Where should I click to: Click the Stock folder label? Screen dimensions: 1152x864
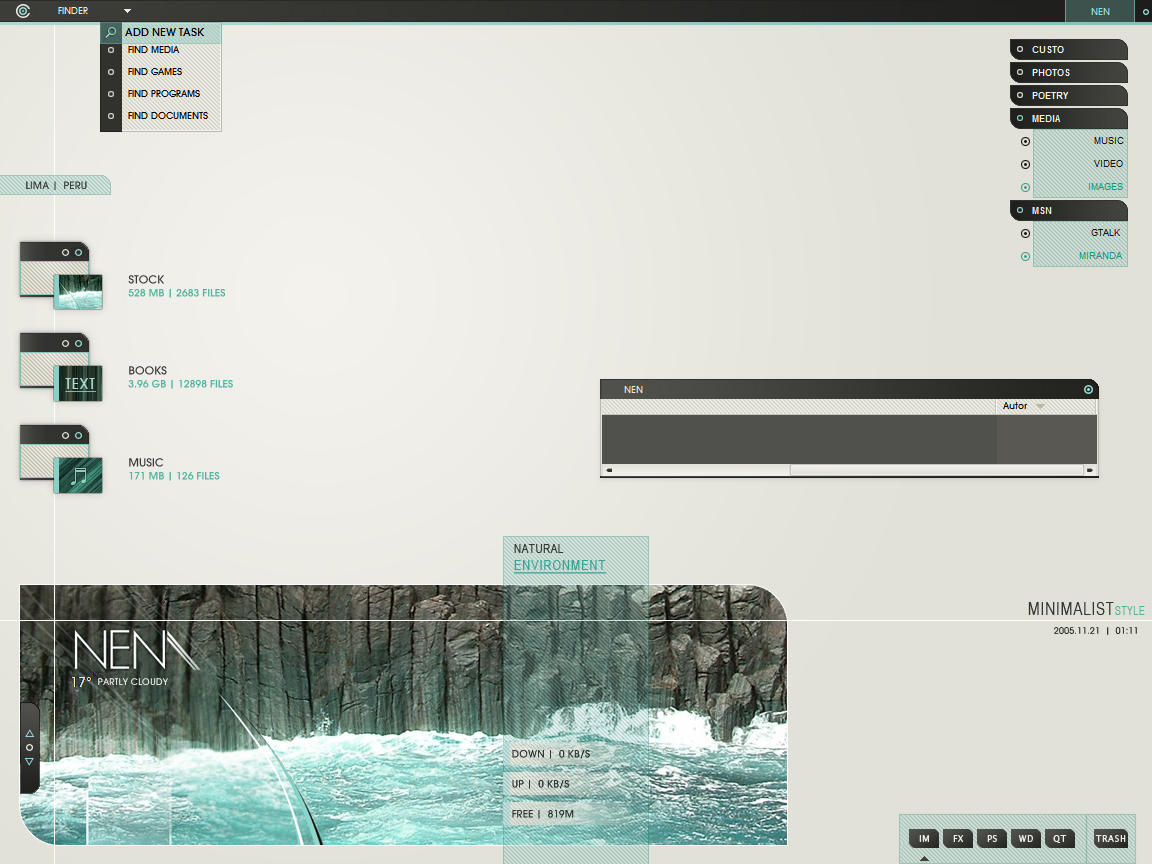click(x=146, y=279)
